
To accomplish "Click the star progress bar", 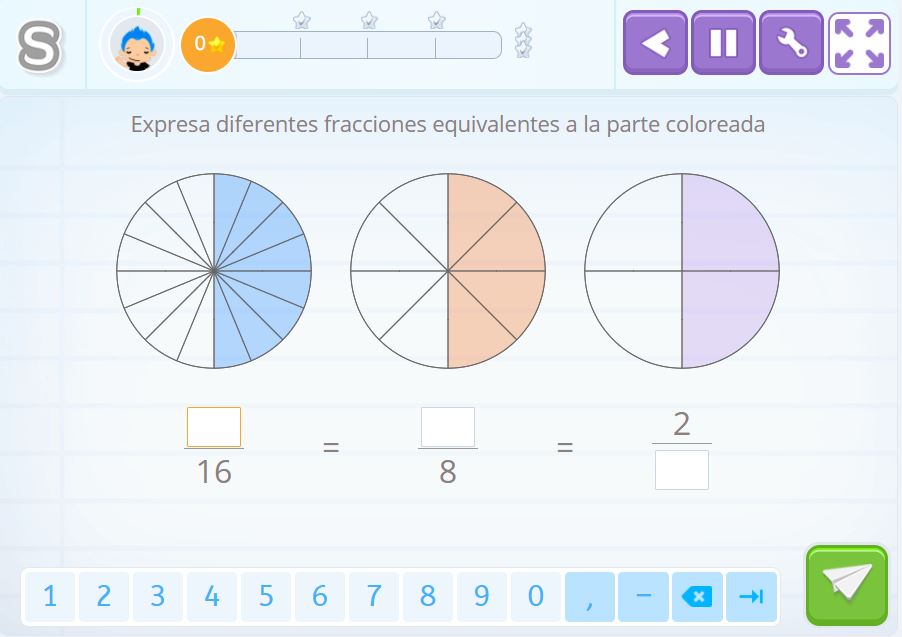I will pyautogui.click(x=368, y=45).
